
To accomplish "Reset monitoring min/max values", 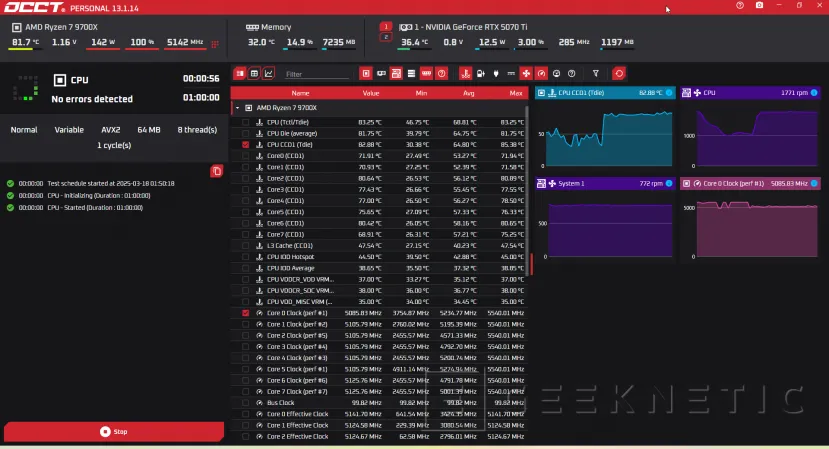I will (x=619, y=74).
